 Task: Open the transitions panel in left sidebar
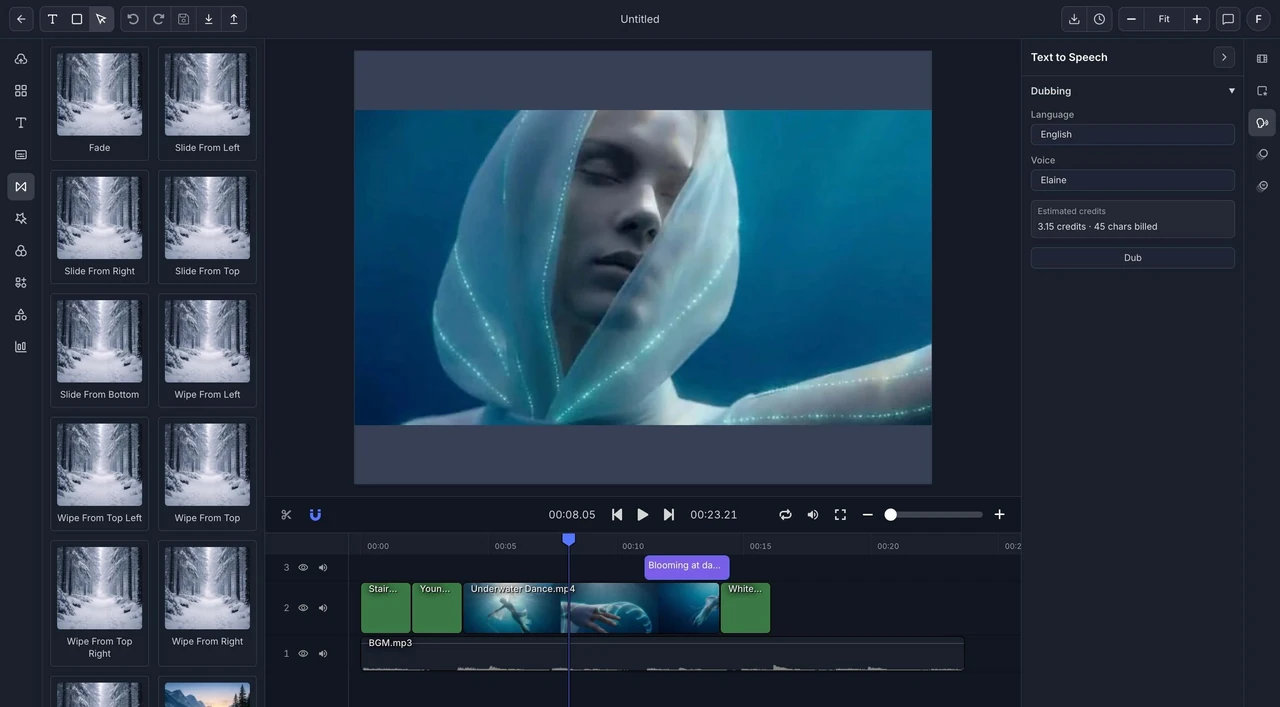pyautogui.click(x=21, y=187)
